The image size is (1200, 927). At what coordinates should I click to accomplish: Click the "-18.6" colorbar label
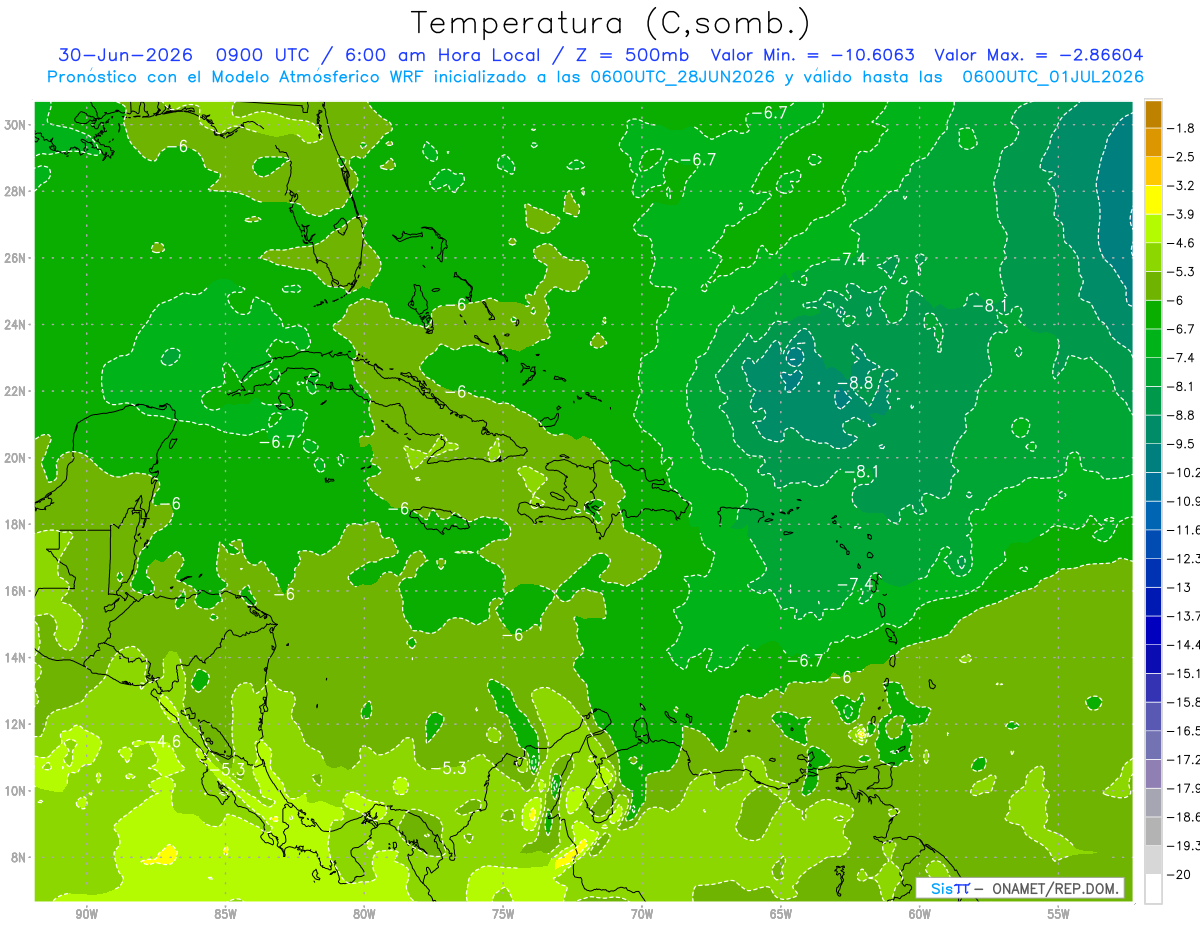coord(1183,817)
